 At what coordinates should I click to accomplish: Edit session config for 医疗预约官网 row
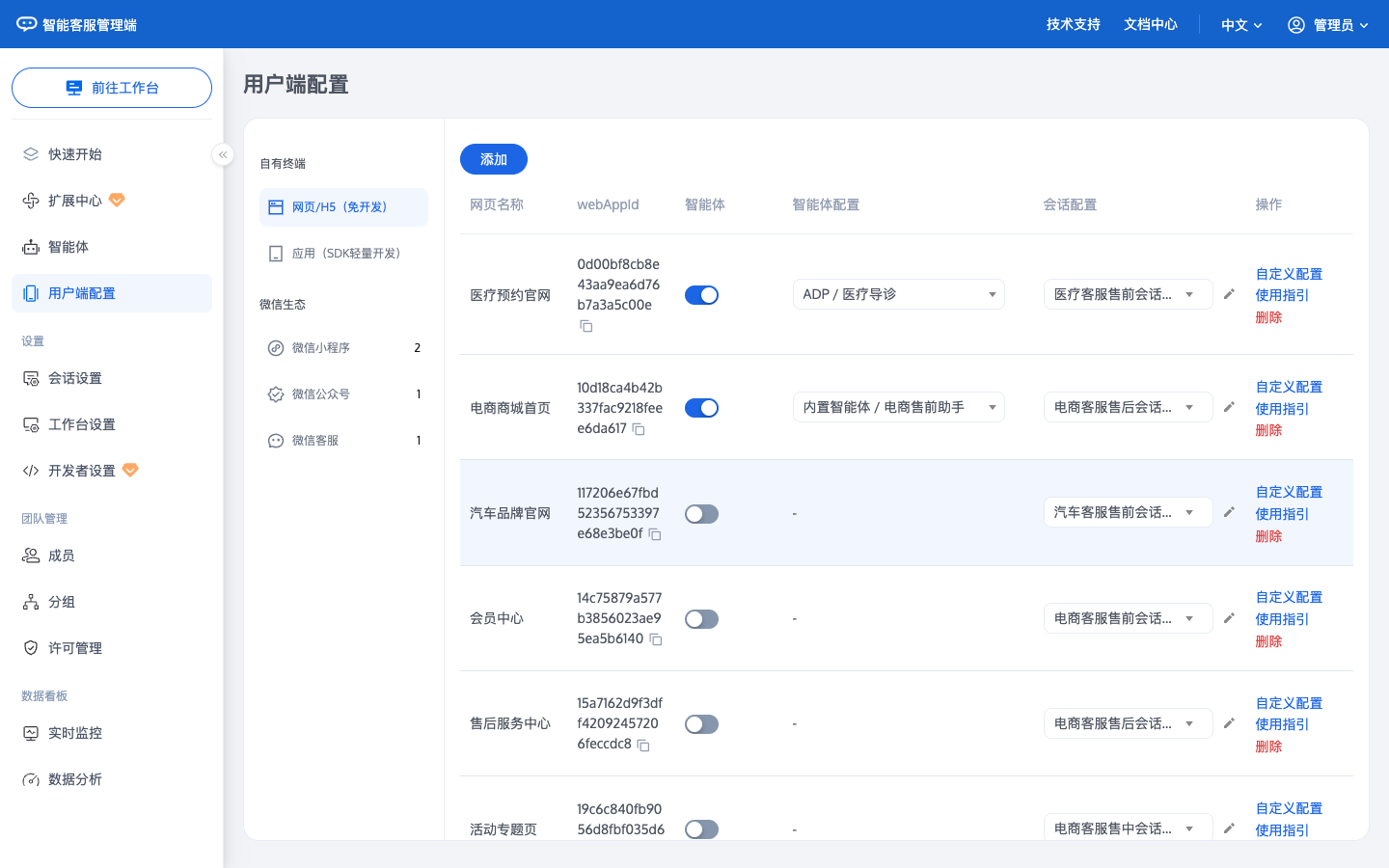pos(1229,294)
